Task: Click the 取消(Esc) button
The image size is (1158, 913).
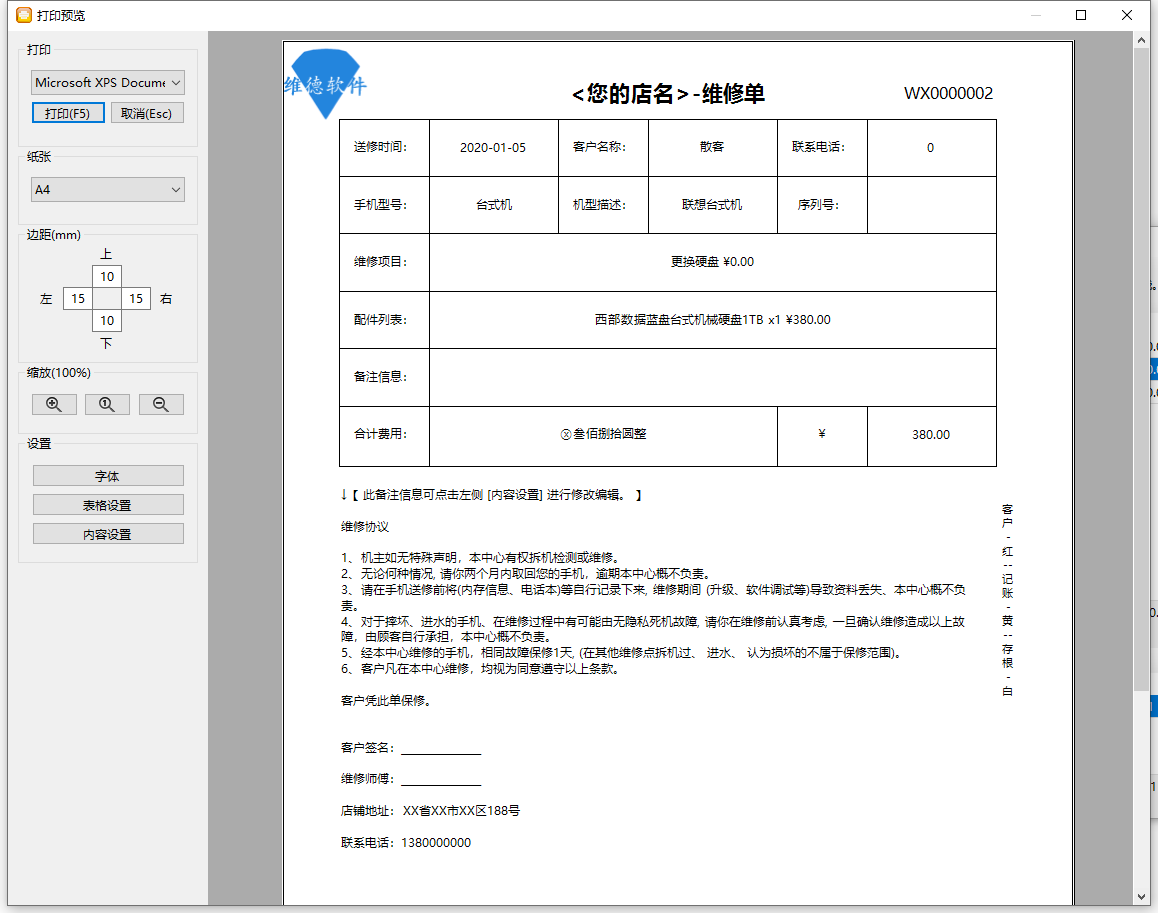Action: tap(147, 113)
